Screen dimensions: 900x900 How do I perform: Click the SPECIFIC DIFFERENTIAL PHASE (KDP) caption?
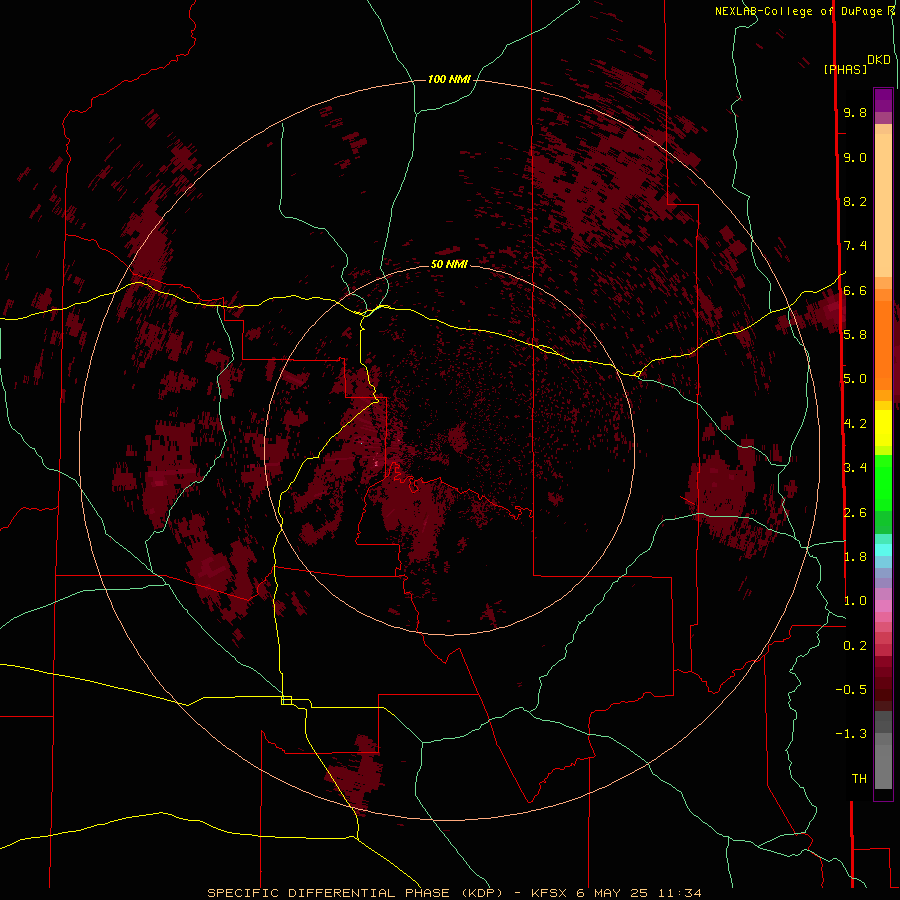tap(355, 893)
